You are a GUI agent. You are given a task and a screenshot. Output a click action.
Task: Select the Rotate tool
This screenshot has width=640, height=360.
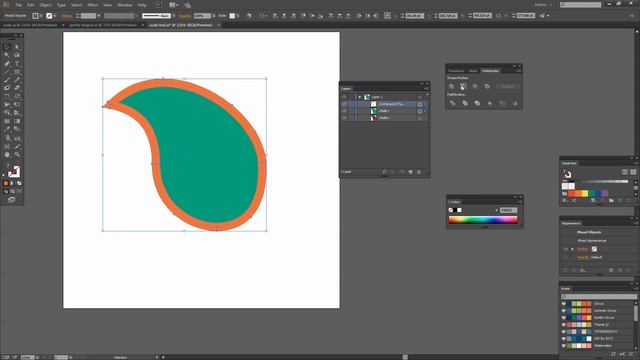pyautogui.click(x=7, y=97)
